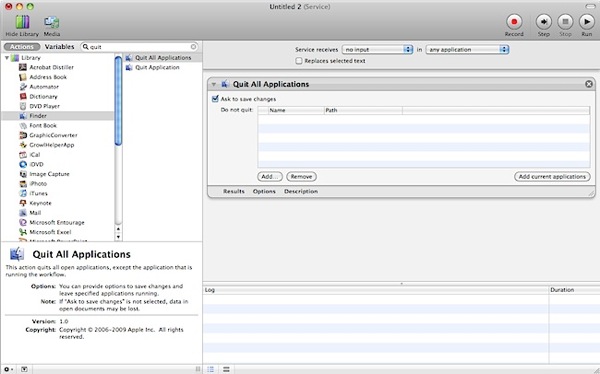Click the Duration column header
Screen dimensions: 600x374
point(574,290)
